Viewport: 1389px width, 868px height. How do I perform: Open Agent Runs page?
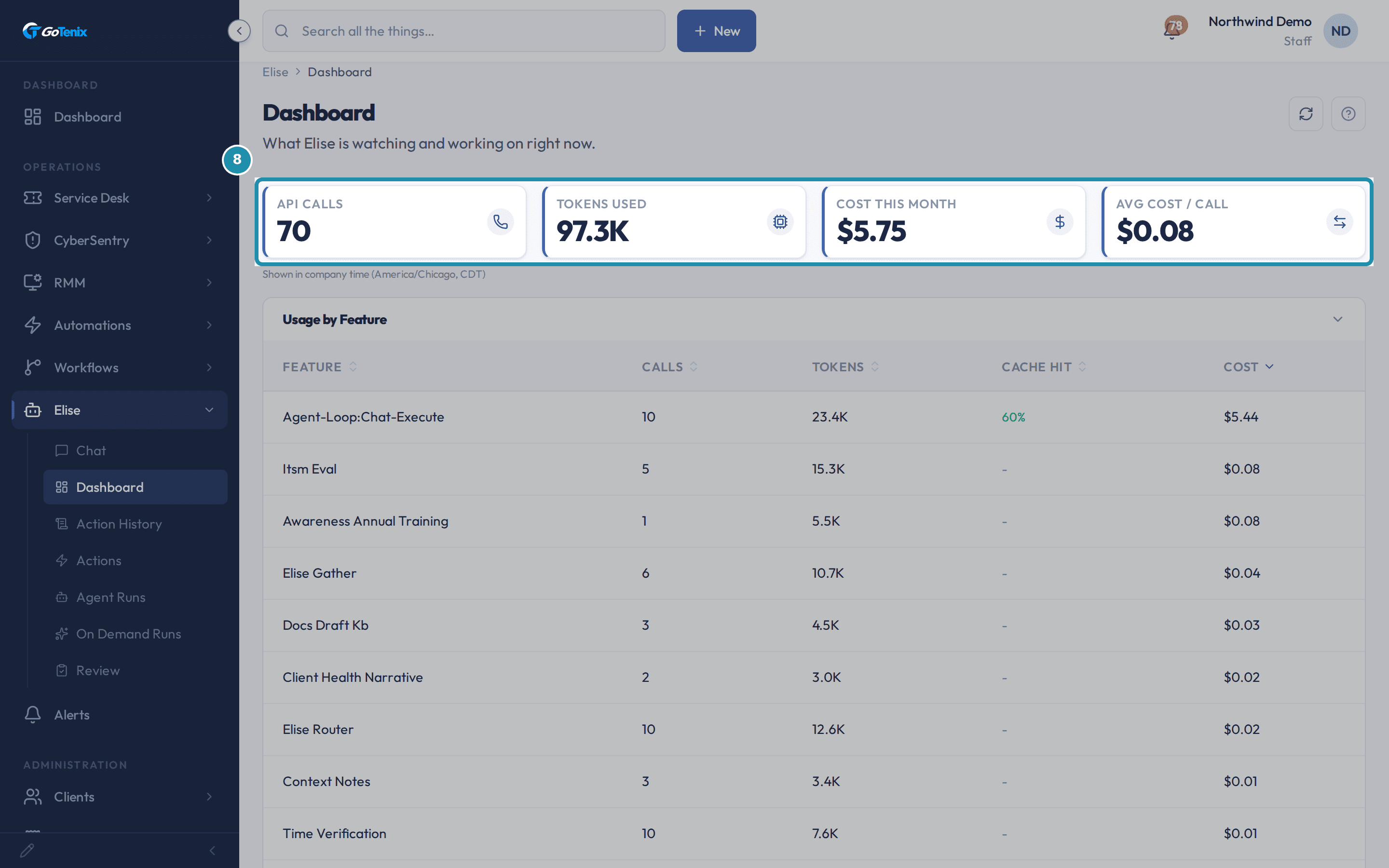click(136, 597)
